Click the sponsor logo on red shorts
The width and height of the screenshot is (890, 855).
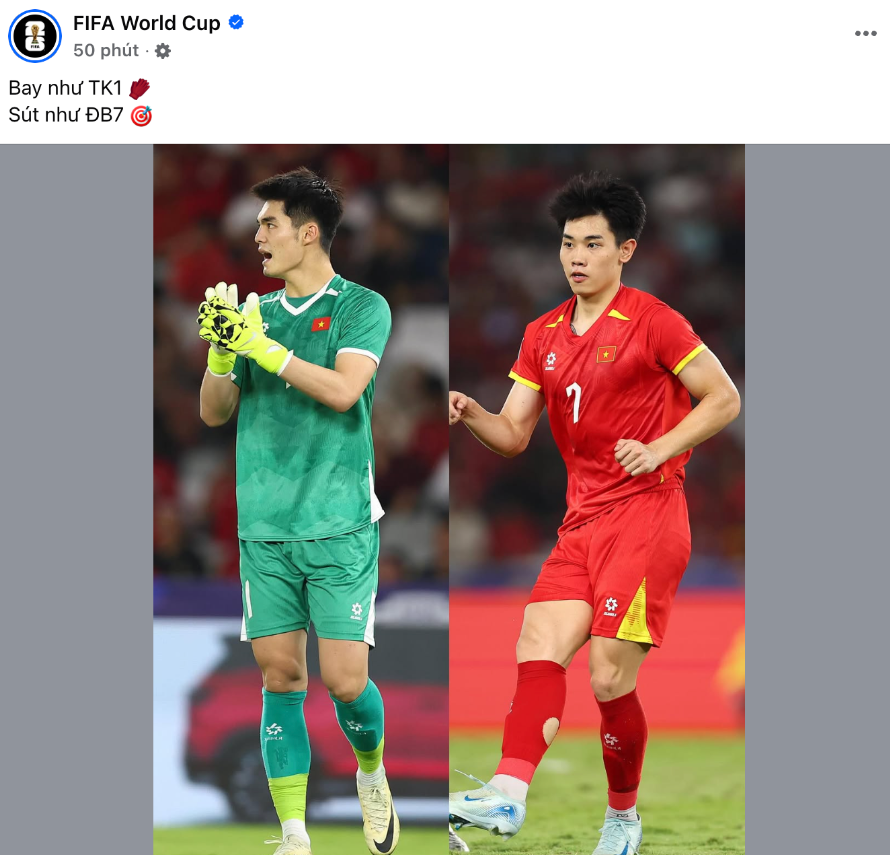click(x=611, y=606)
